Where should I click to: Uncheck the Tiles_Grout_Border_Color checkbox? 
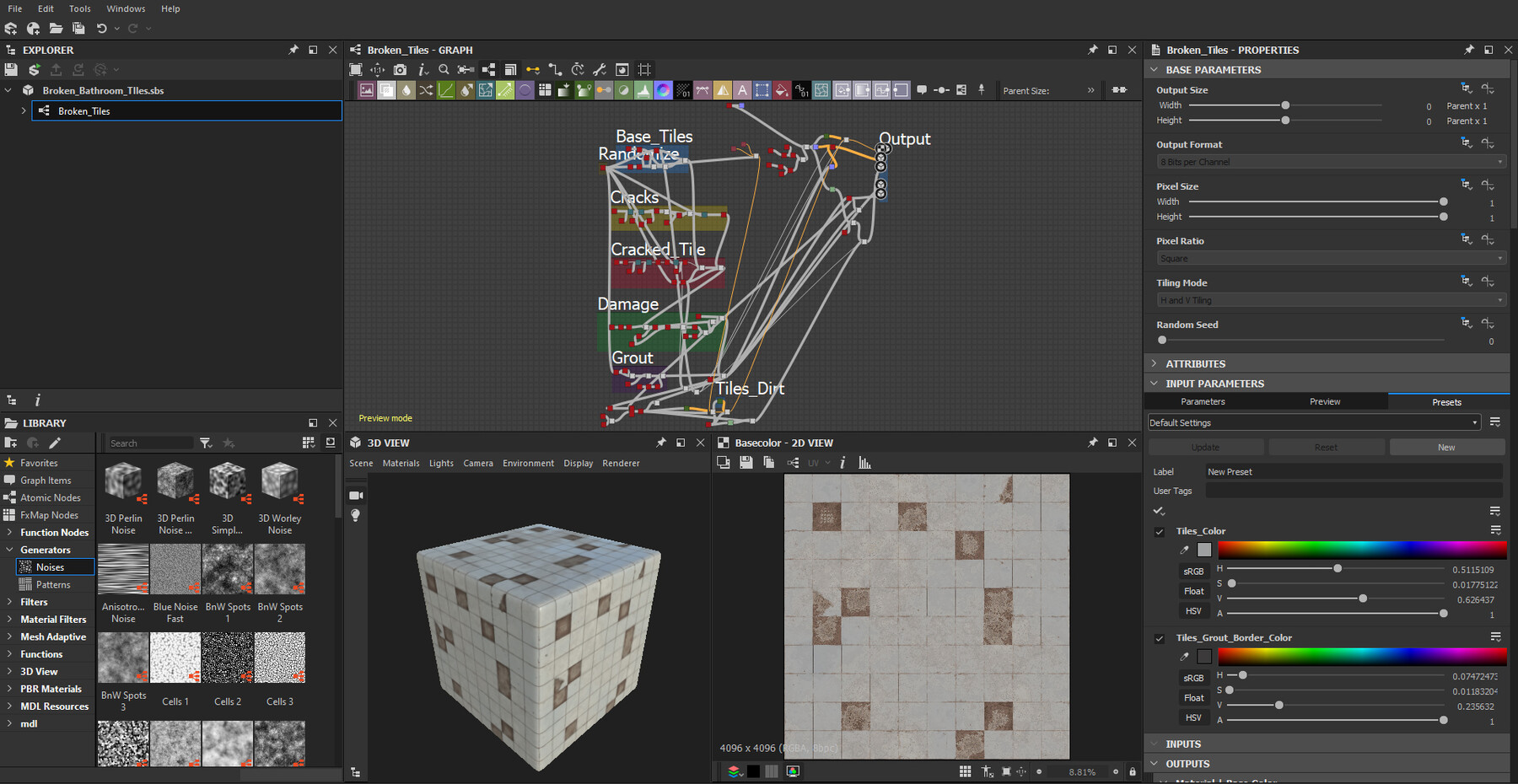point(1160,638)
